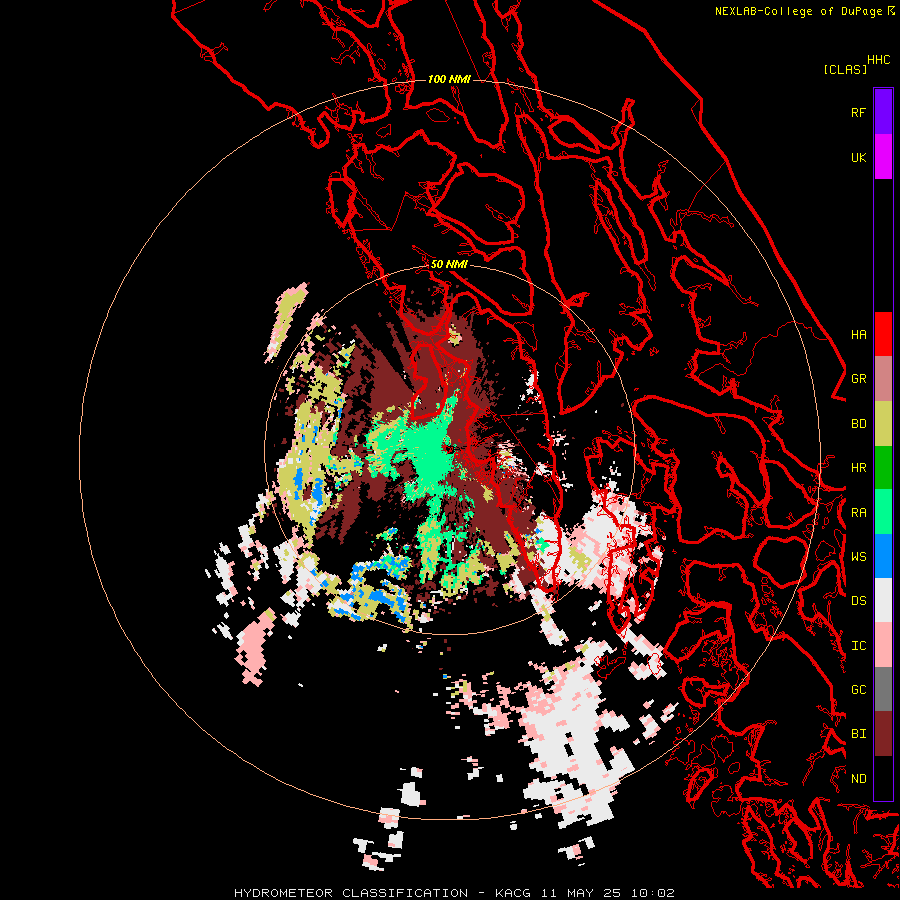Click the BI legend label

(858, 734)
